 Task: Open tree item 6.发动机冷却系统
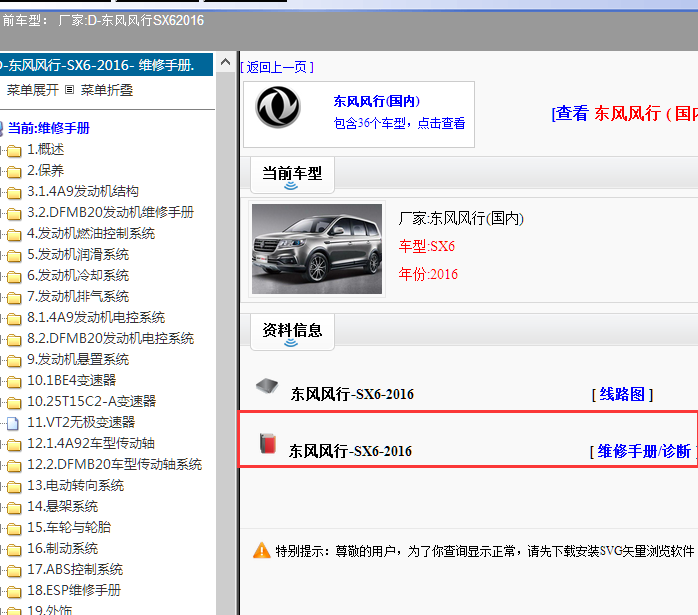78,275
